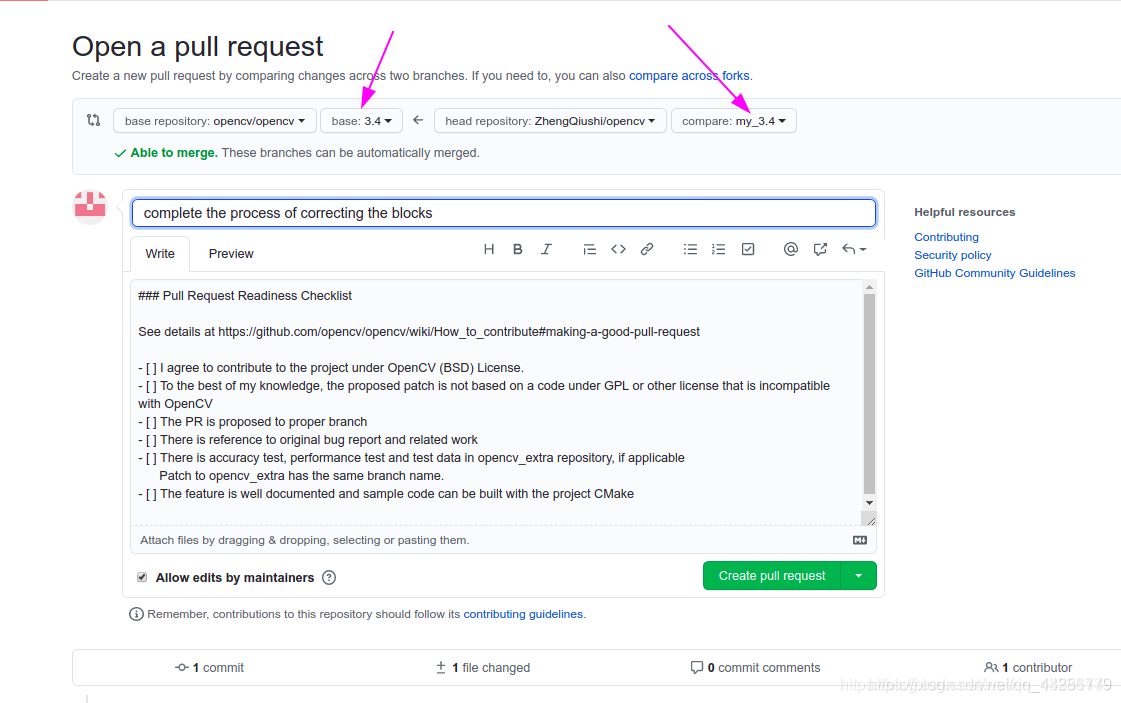This screenshot has width=1121, height=703.
Task: Click the Able to merge status text
Action: click(174, 153)
